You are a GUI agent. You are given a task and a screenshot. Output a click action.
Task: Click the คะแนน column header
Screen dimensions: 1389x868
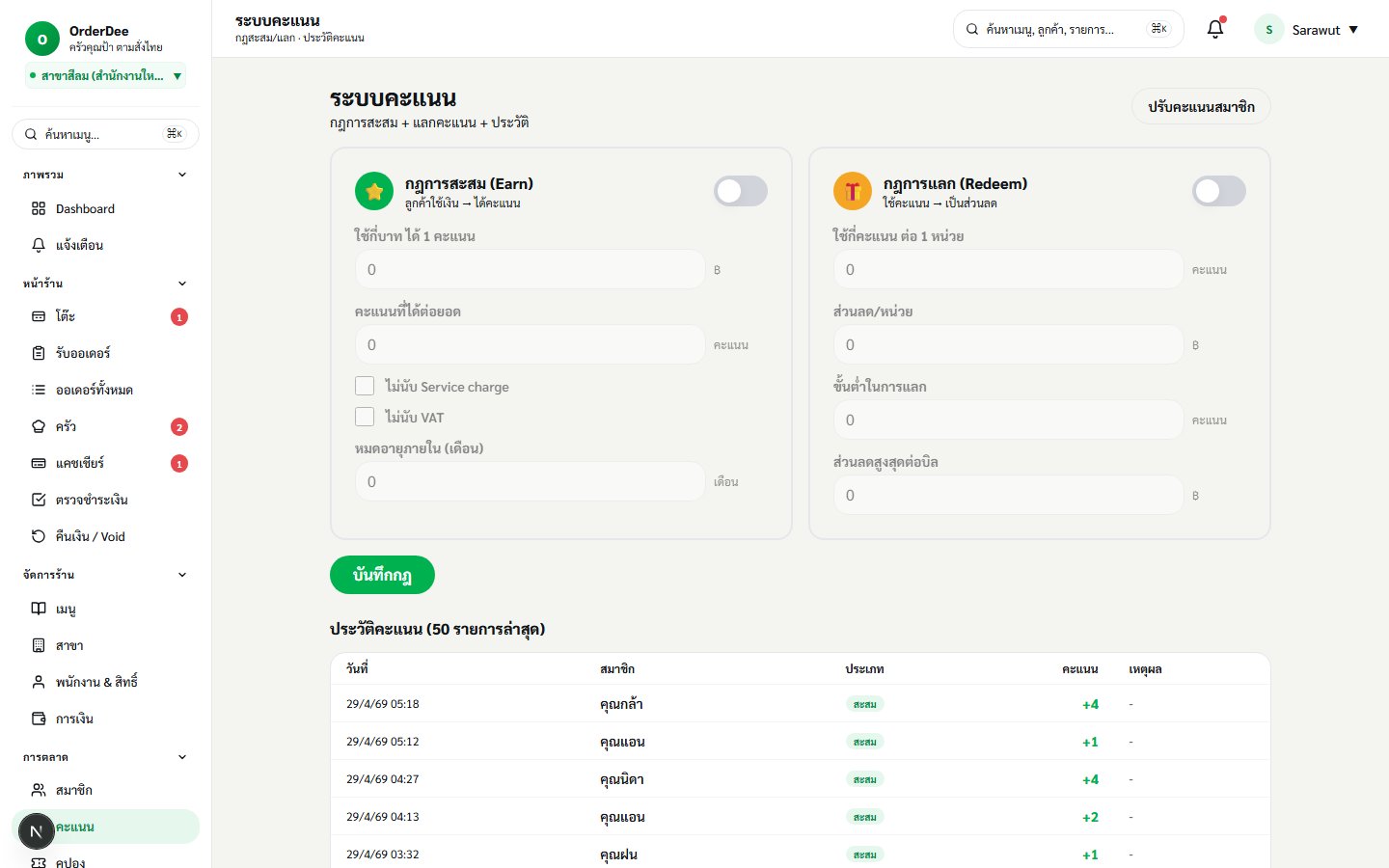(1079, 668)
